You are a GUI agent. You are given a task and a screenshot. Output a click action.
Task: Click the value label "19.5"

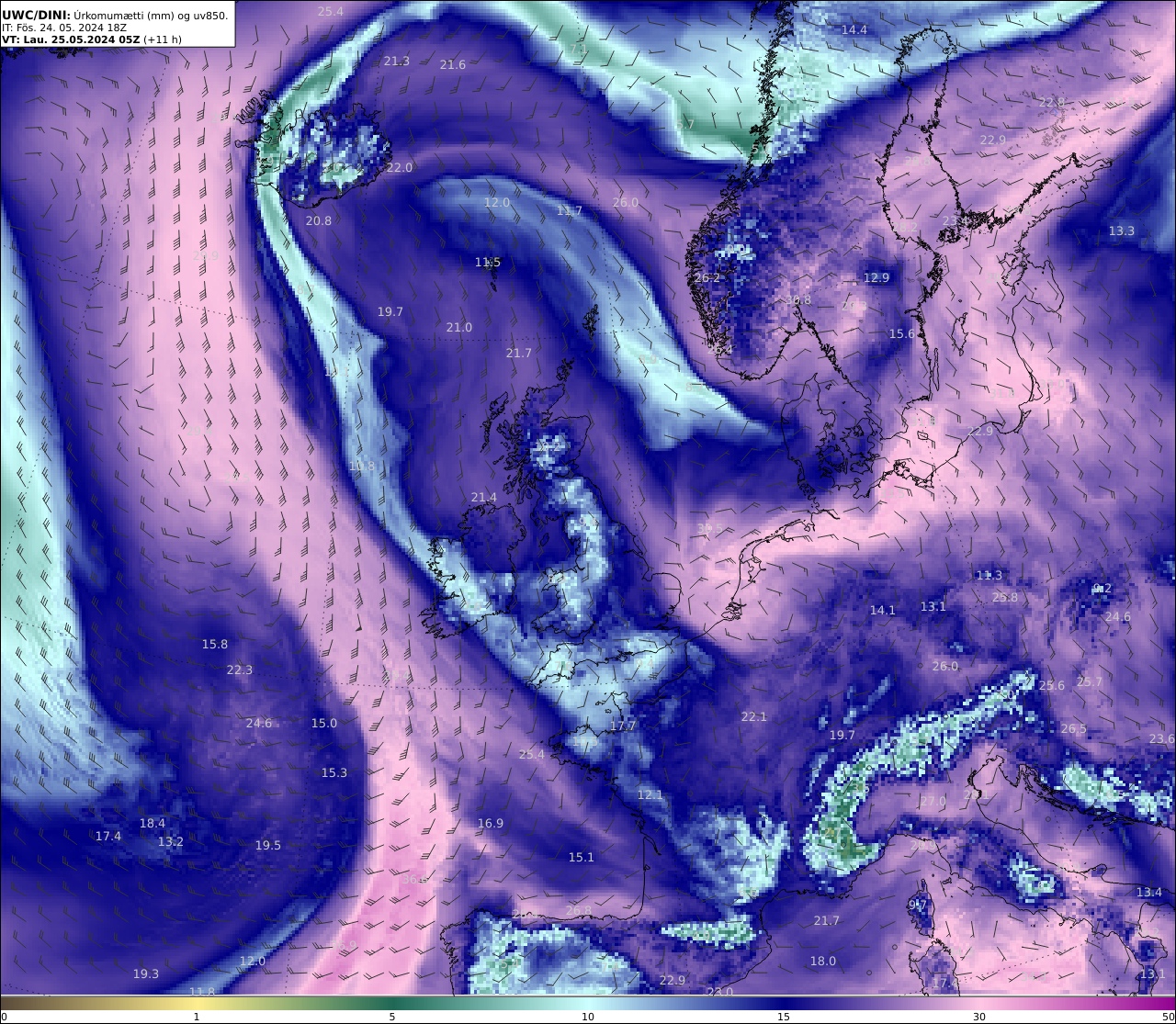click(x=268, y=846)
